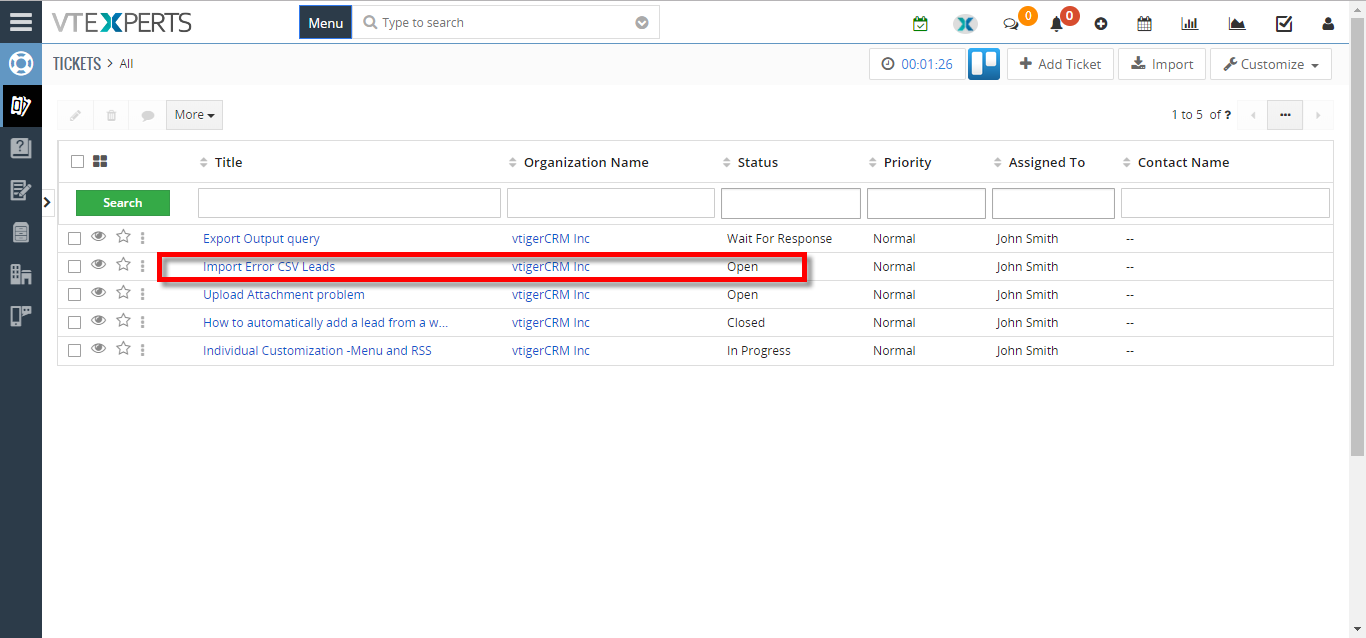
Task: Expand the left side panel arrow
Action: point(48,202)
